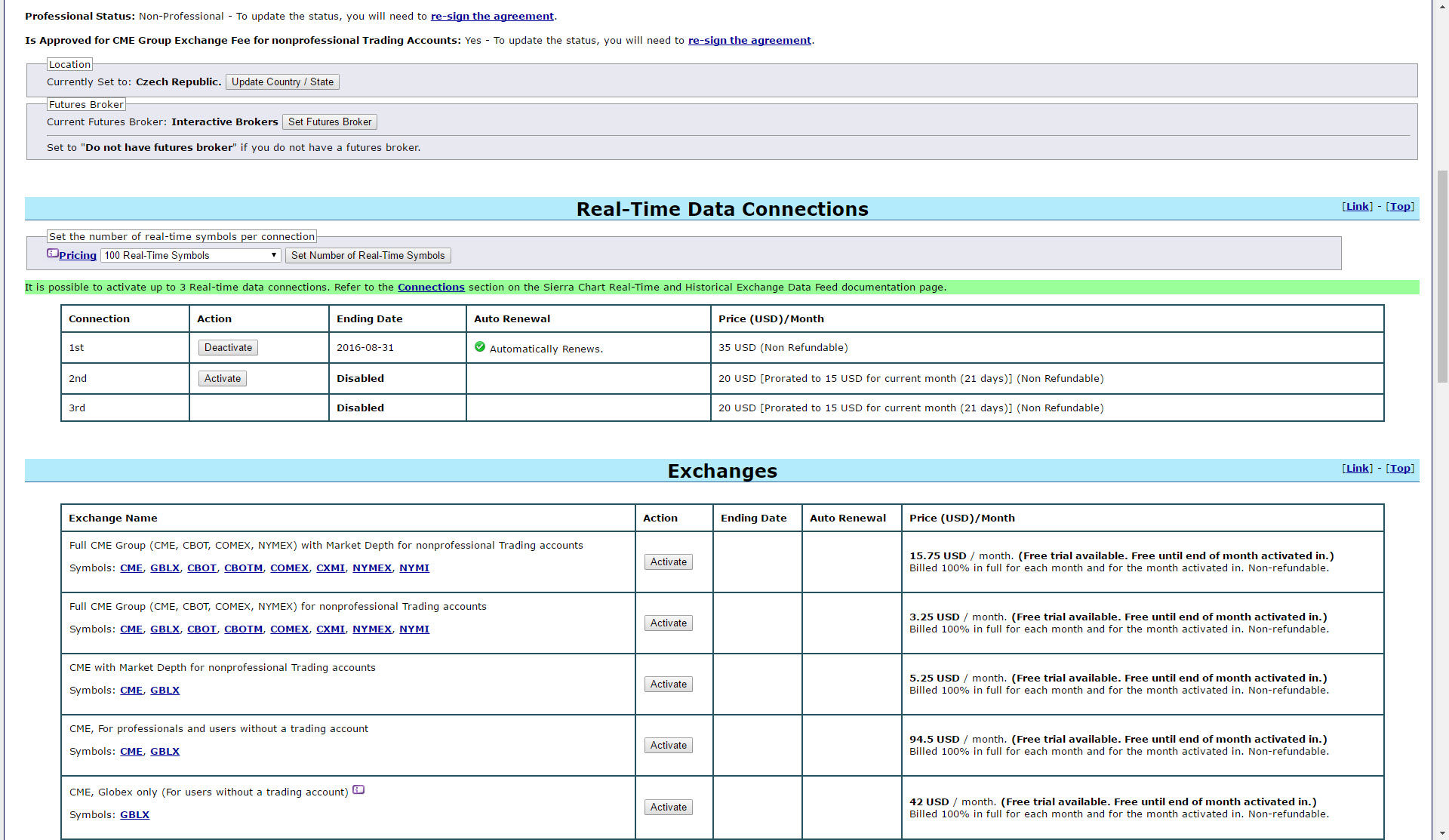Open the Pricing link

(78, 256)
